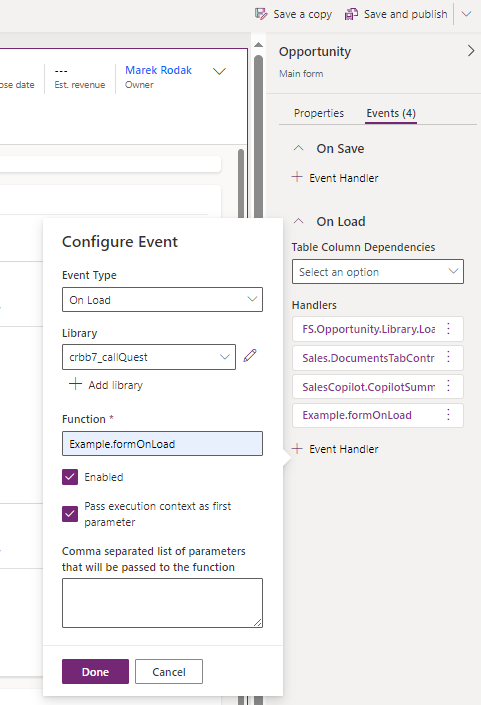This screenshot has height=705, width=481.
Task: Open more options for the FS.Opportunity.Library handler
Action: click(x=448, y=329)
